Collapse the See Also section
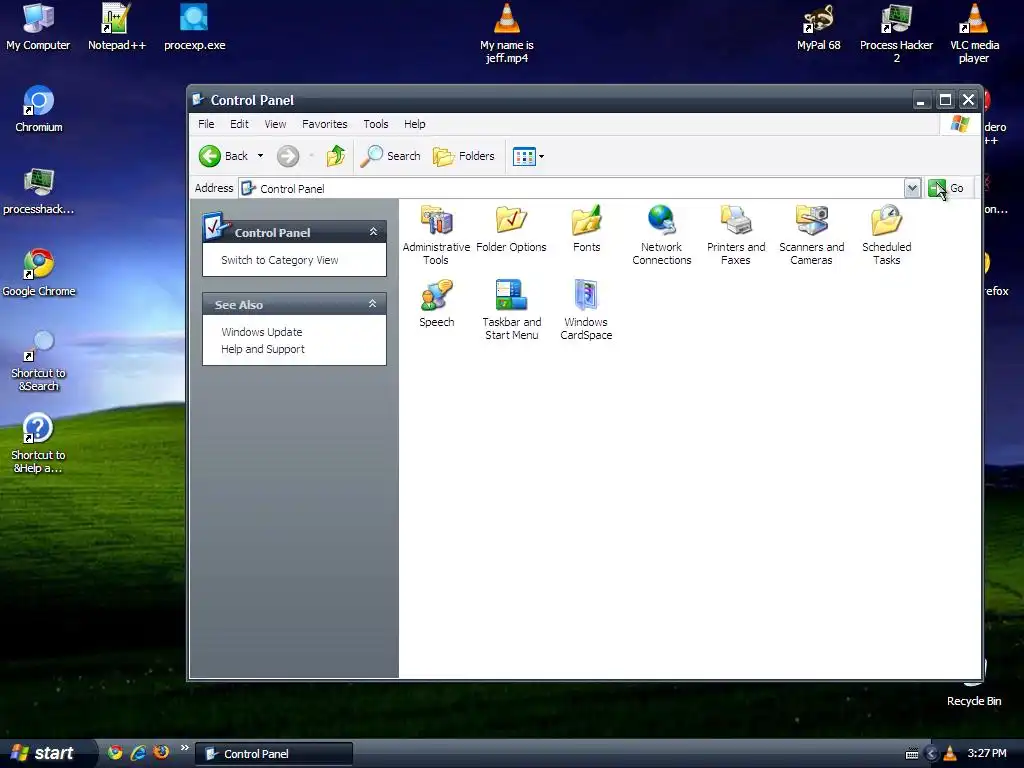Screen dimensions: 1024x768 [372, 304]
